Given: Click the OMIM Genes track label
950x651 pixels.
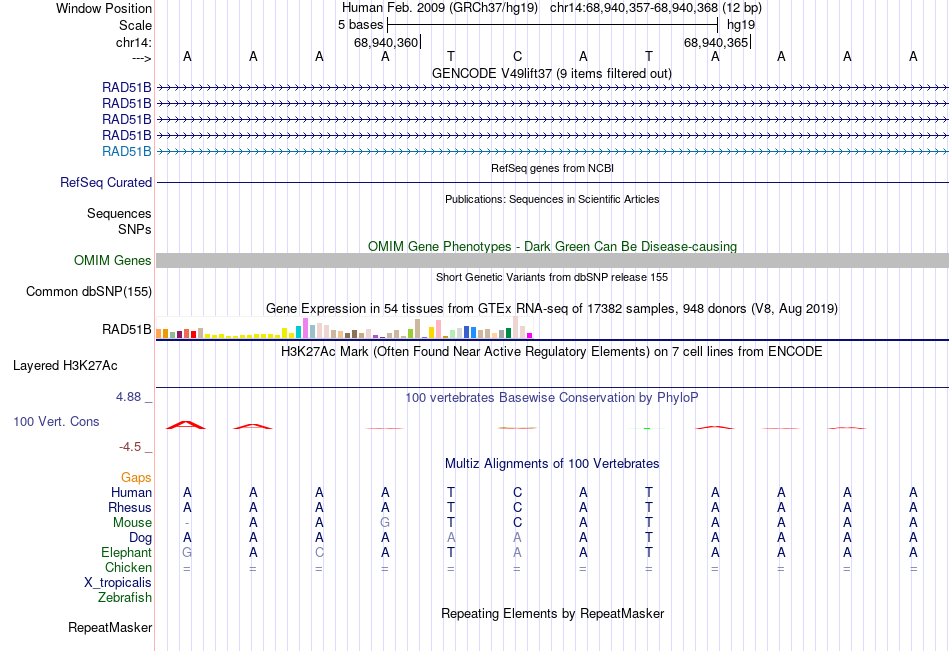Looking at the screenshot, I should [113, 261].
